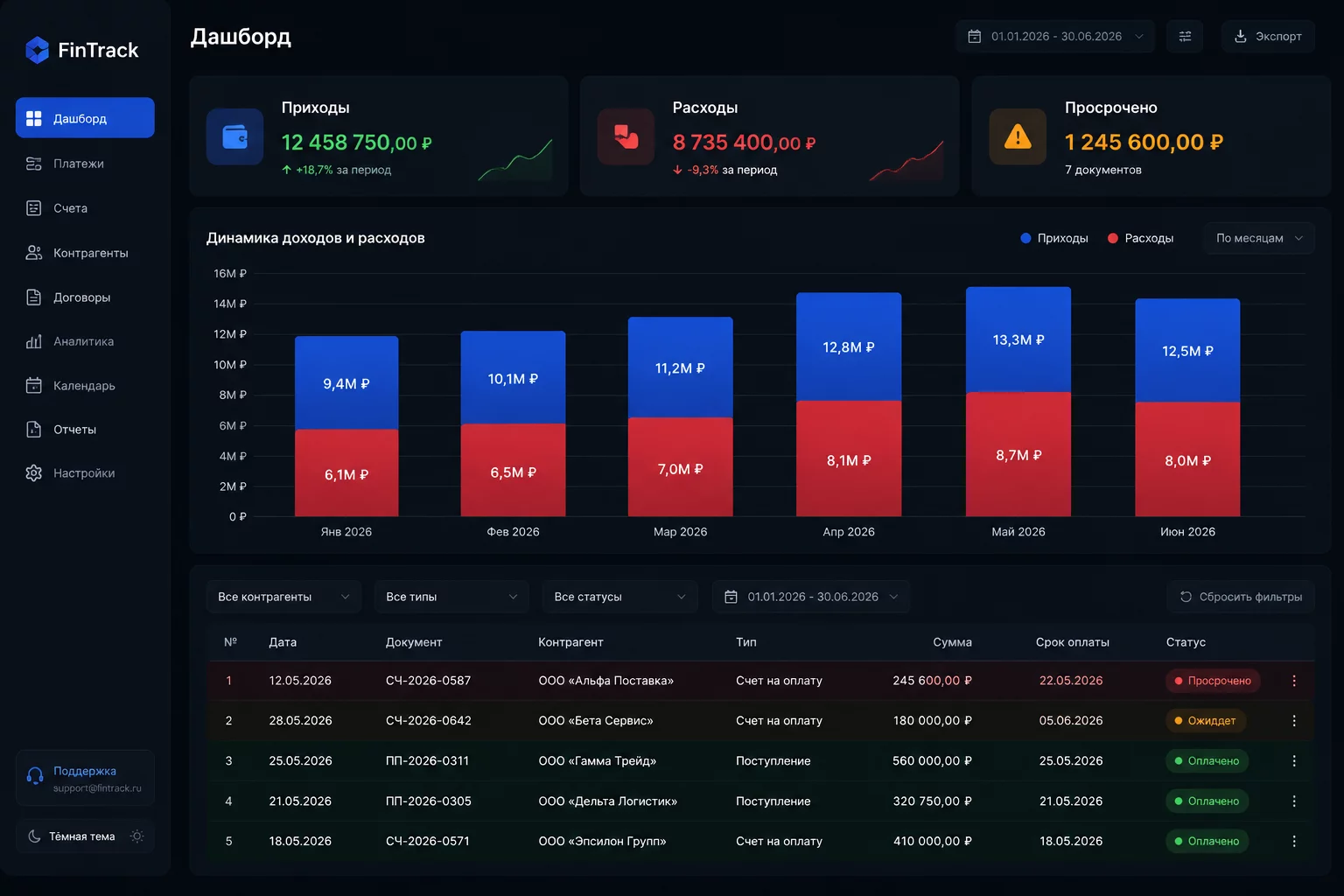Click the blue 10,1М ₽ bar for Фев 2026
Viewport: 1344px width, 896px height.
coord(513,378)
